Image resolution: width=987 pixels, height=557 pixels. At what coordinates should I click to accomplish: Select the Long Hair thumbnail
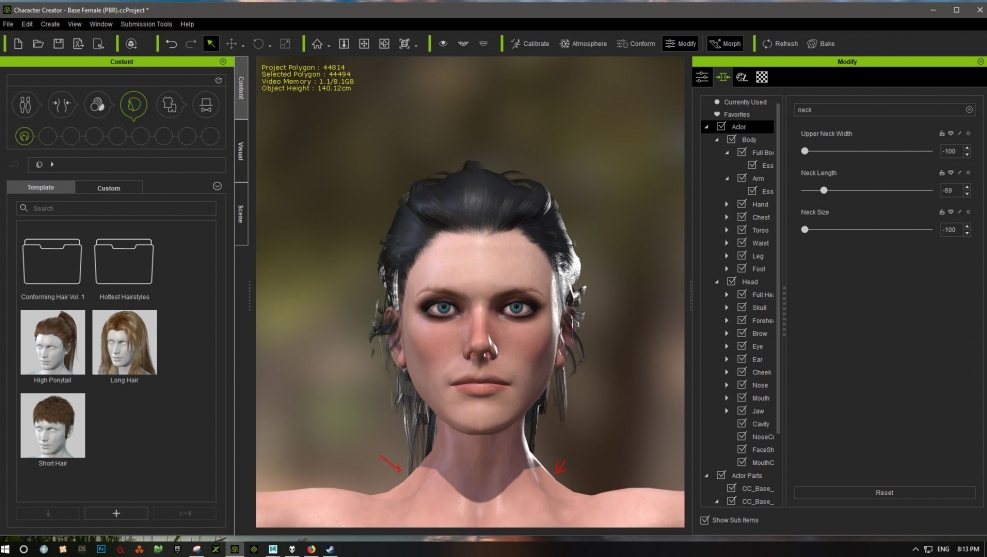tap(124, 343)
